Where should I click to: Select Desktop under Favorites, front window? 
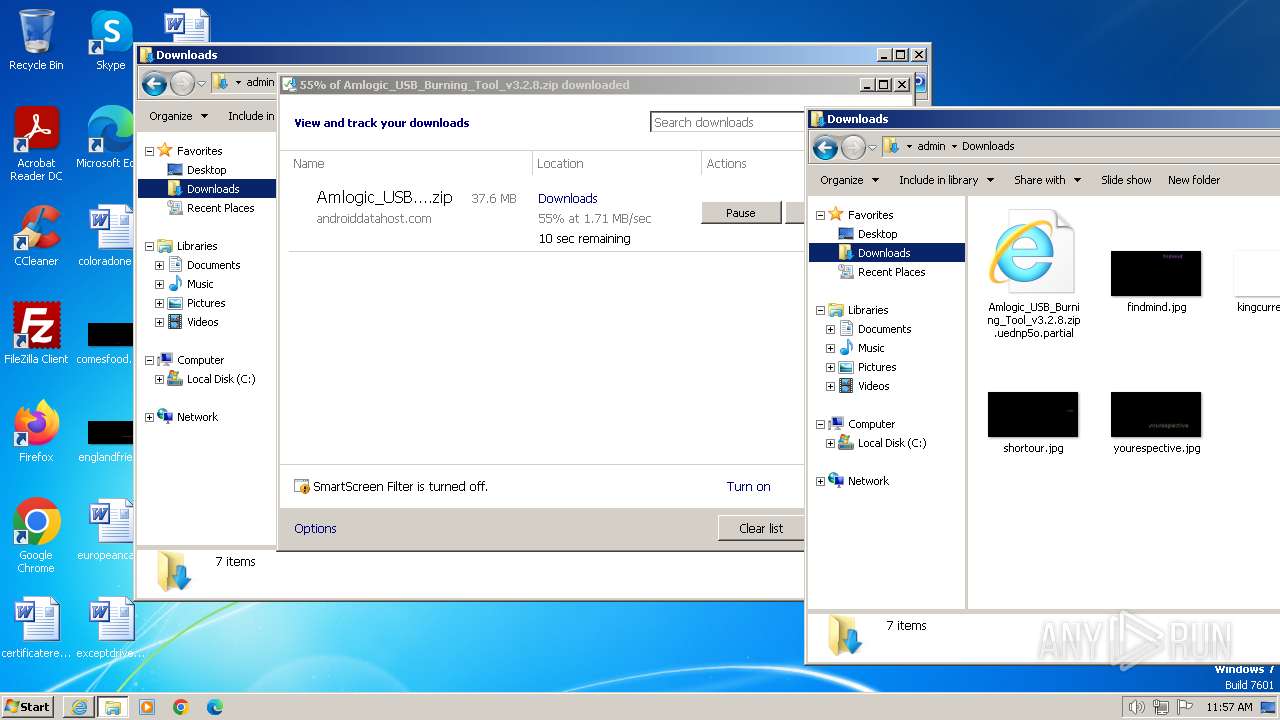point(877,234)
